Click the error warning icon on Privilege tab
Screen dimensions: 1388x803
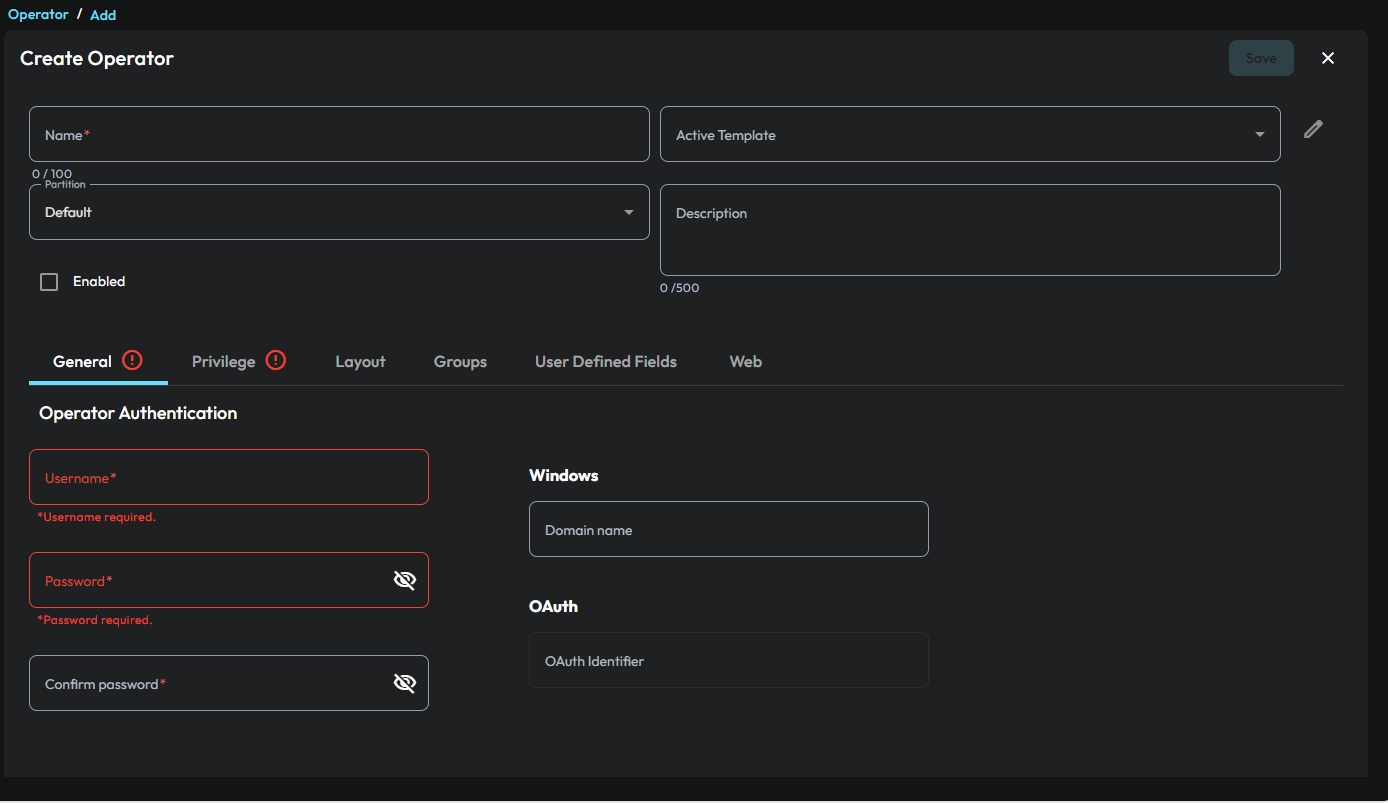click(276, 361)
